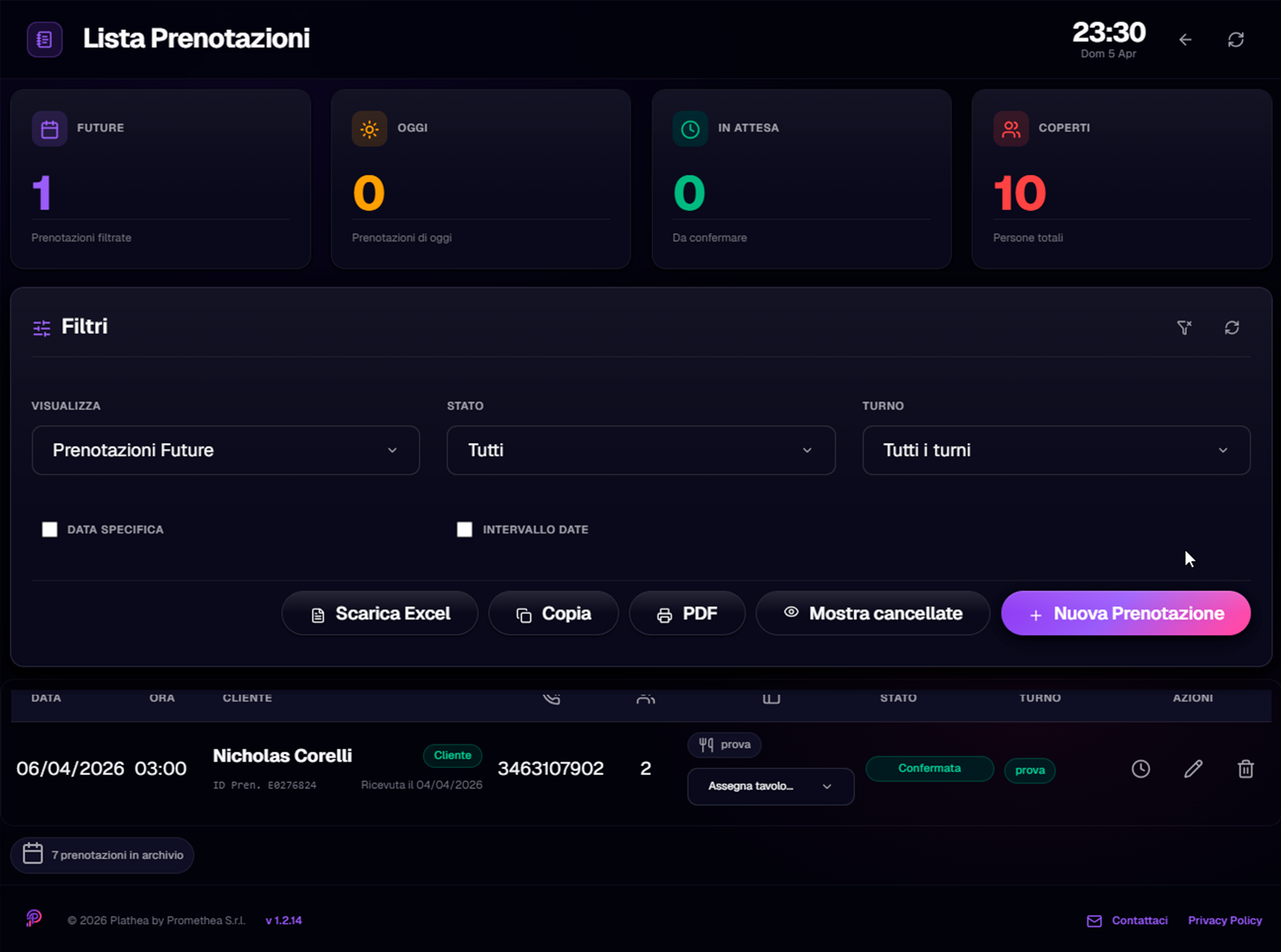This screenshot has height=952, width=1281.
Task: Download the list via Scarica Excel
Action: tap(380, 613)
